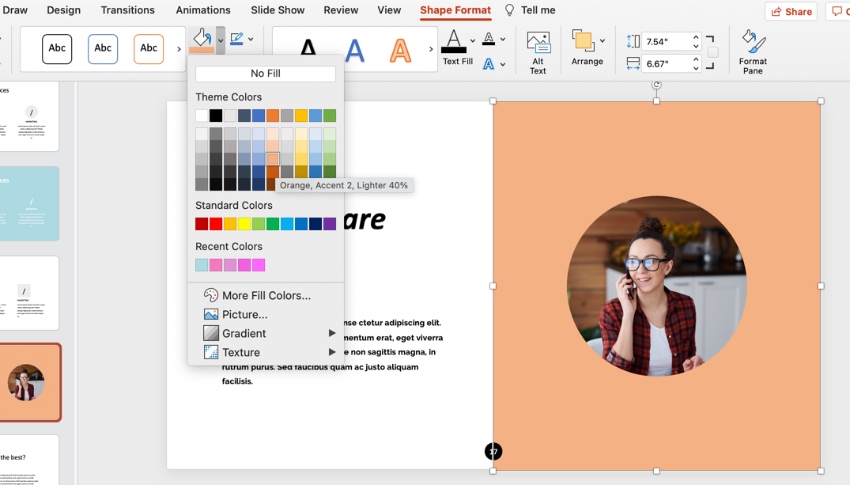
Task: Switch to the Animations tab
Action: pos(203,10)
